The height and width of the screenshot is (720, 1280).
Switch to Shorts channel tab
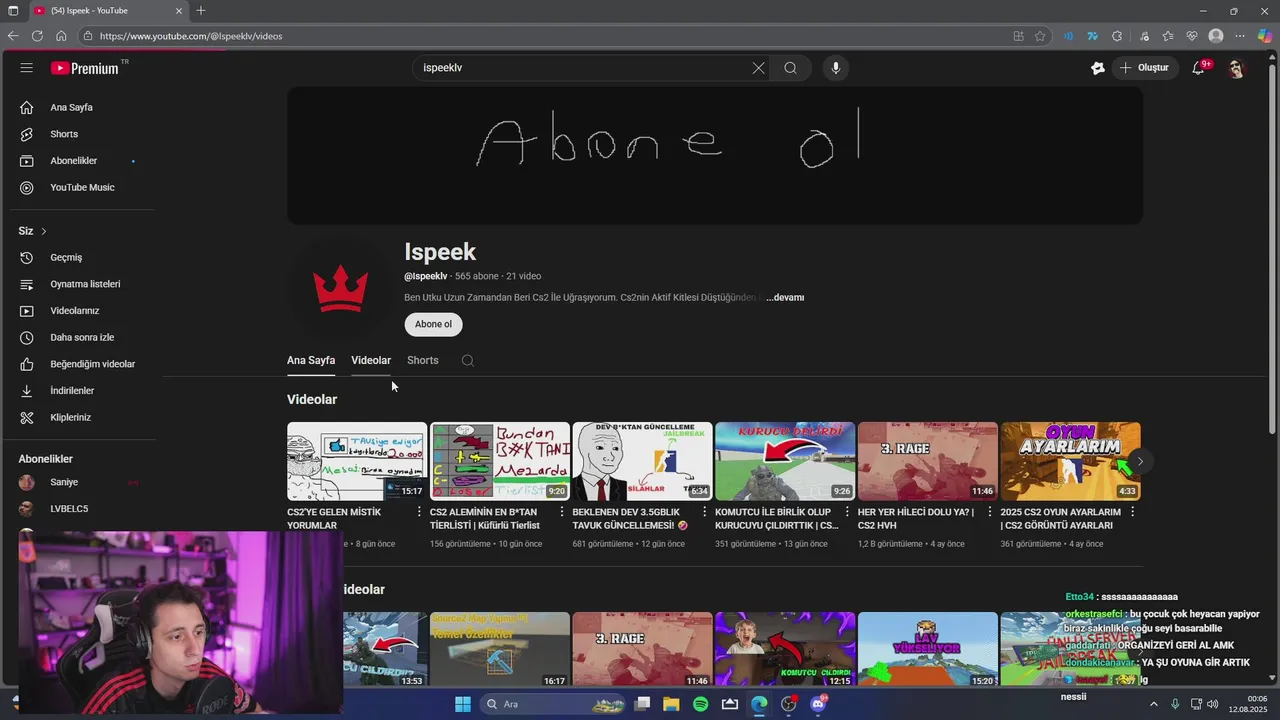pyautogui.click(x=423, y=360)
